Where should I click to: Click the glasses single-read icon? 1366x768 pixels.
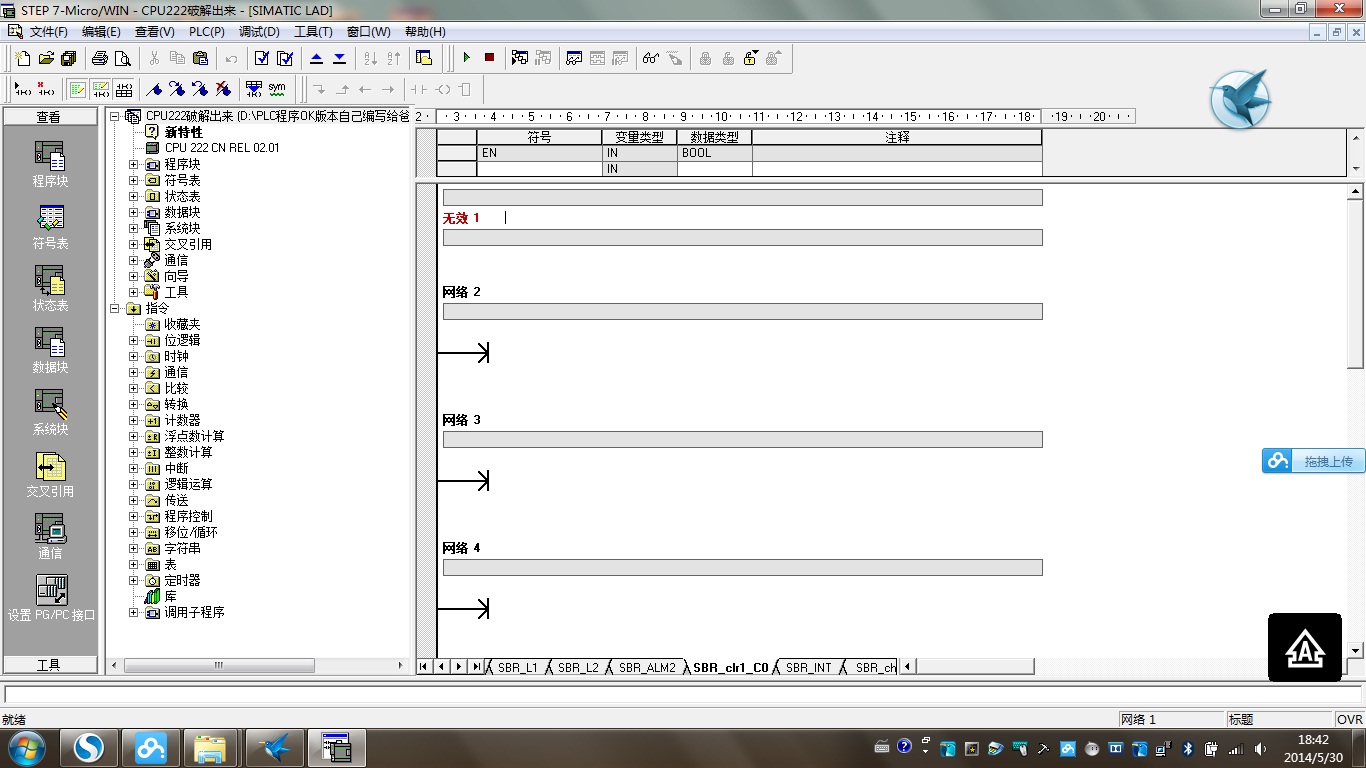click(x=651, y=58)
